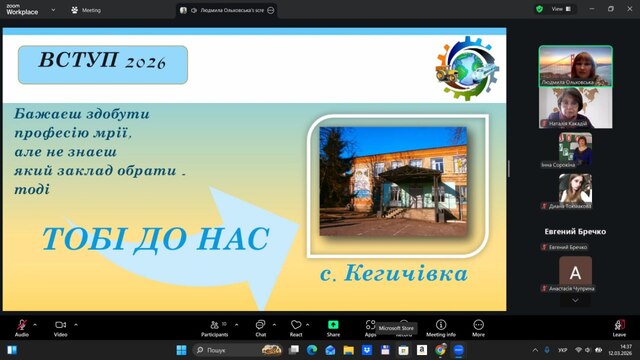Expand the Participants options chevron
Image resolution: width=640 pixels, height=360 pixels.
point(236,325)
